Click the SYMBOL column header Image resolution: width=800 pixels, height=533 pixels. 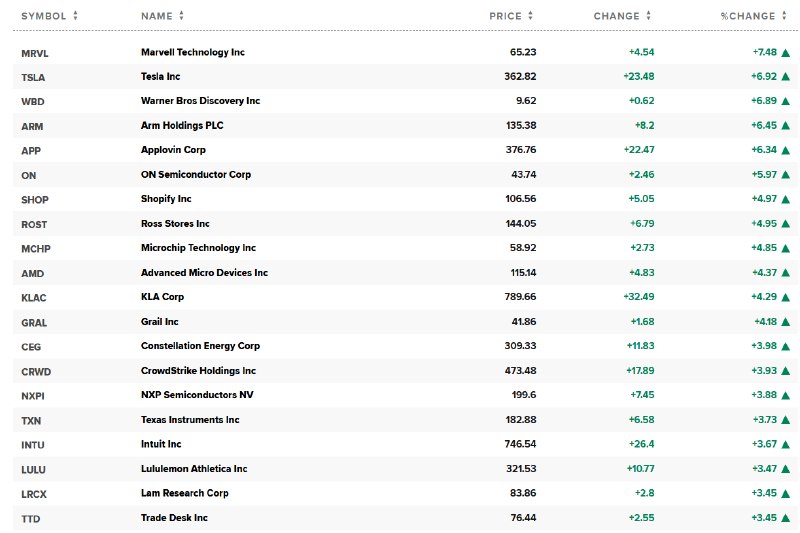point(44,16)
